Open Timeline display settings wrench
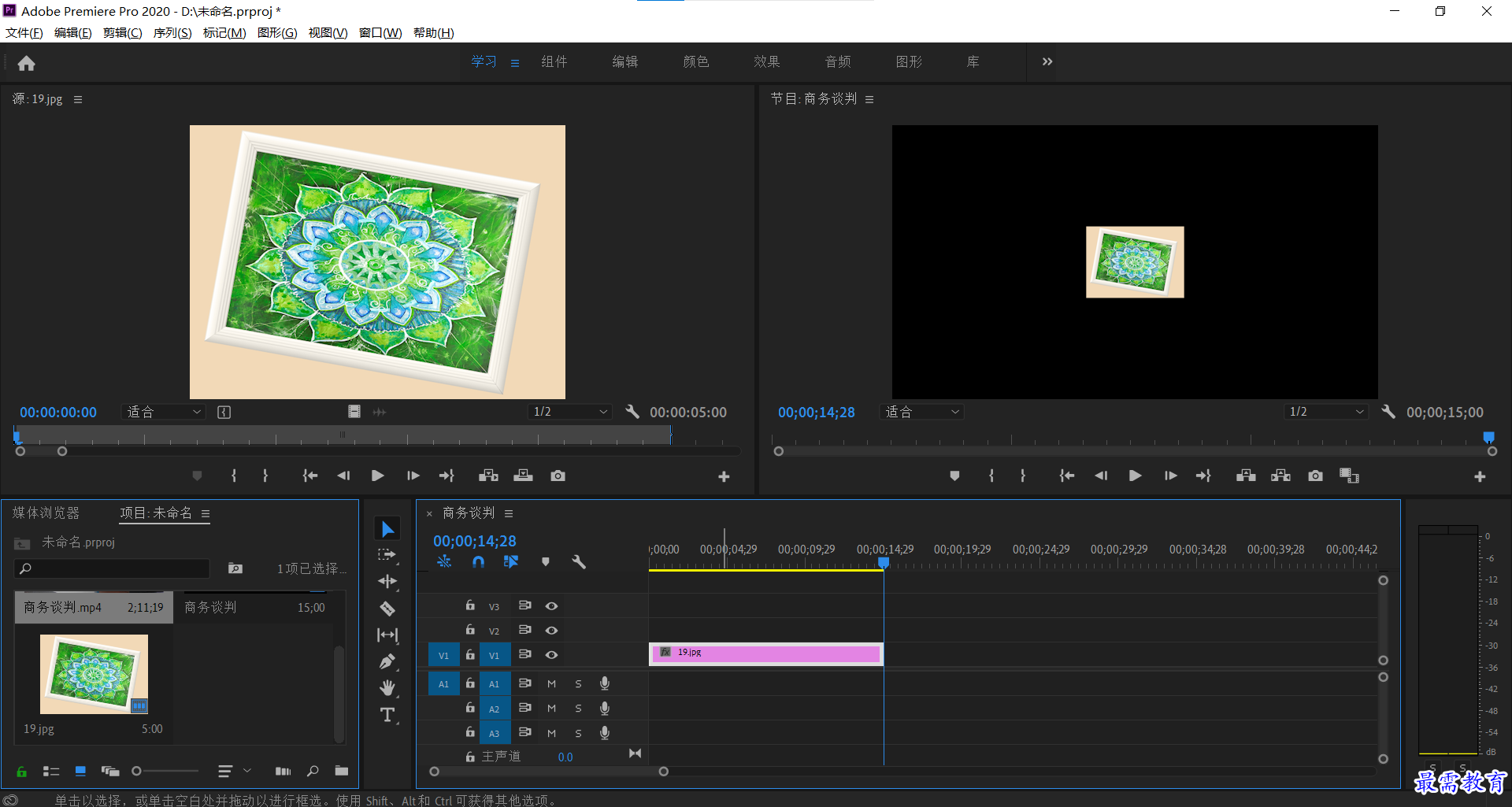This screenshot has width=1512, height=807. click(x=579, y=562)
